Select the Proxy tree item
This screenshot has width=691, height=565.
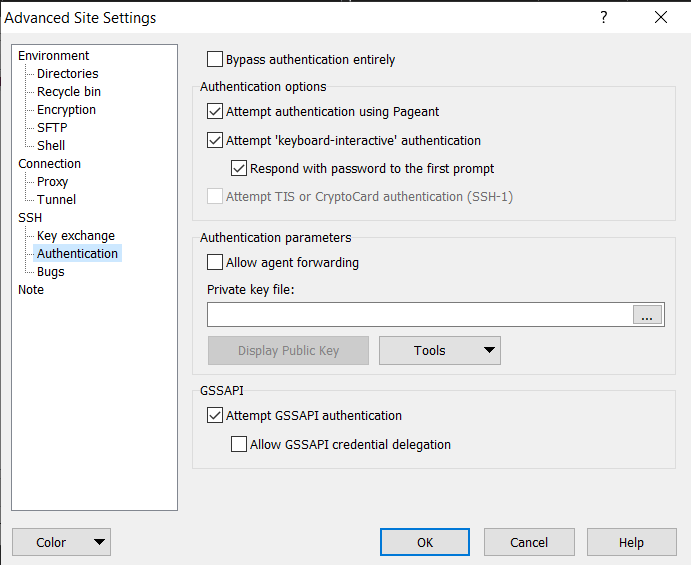click(53, 182)
